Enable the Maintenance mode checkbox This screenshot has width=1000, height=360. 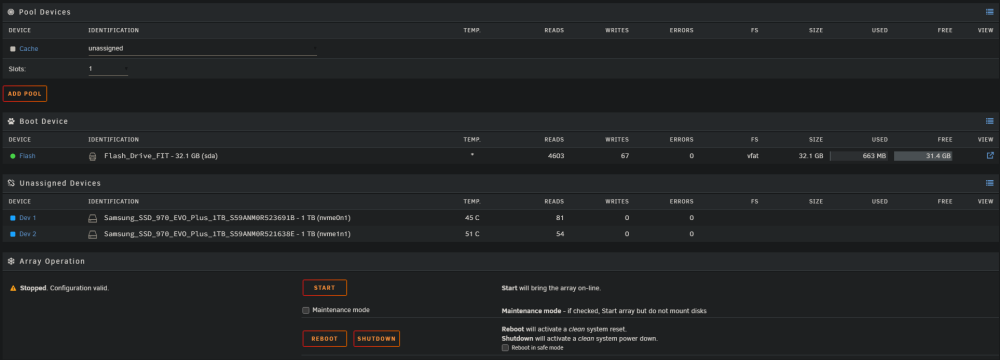click(306, 310)
